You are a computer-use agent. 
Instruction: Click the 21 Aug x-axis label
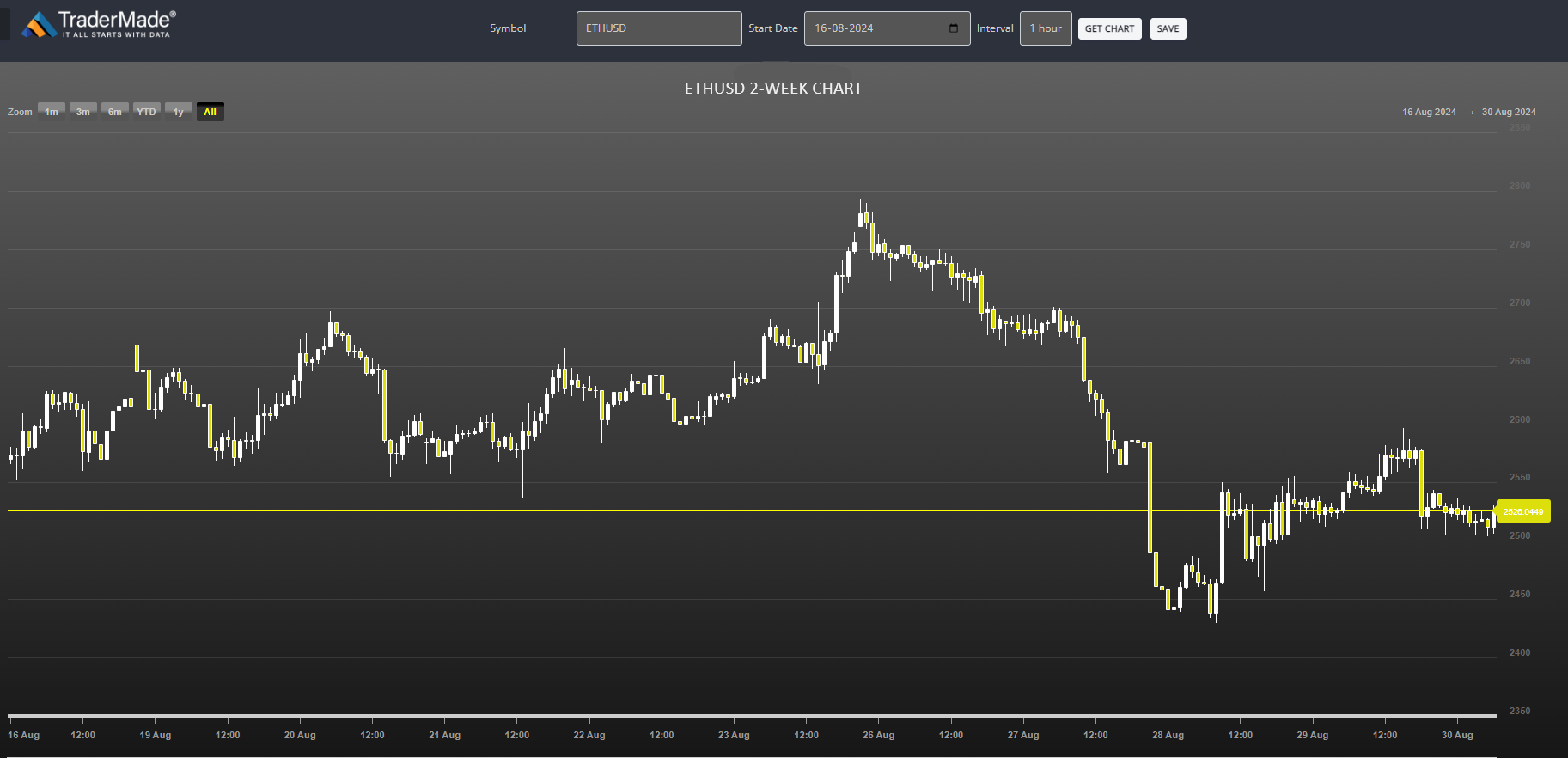(445, 735)
